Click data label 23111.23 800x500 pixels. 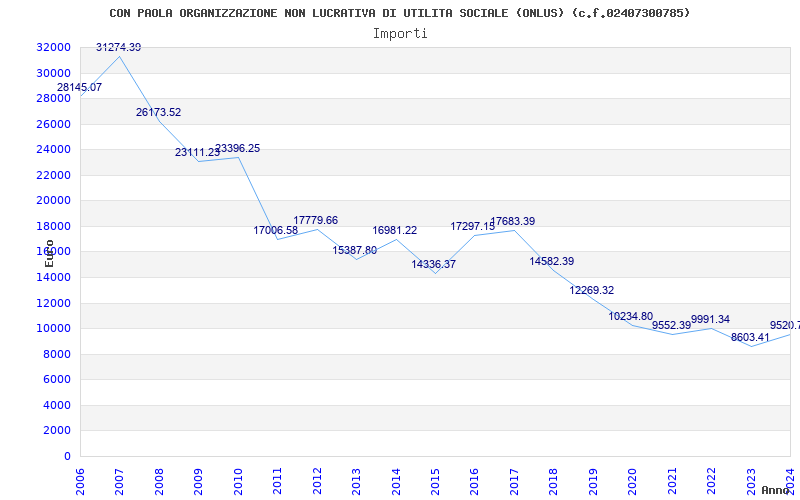[197, 152]
